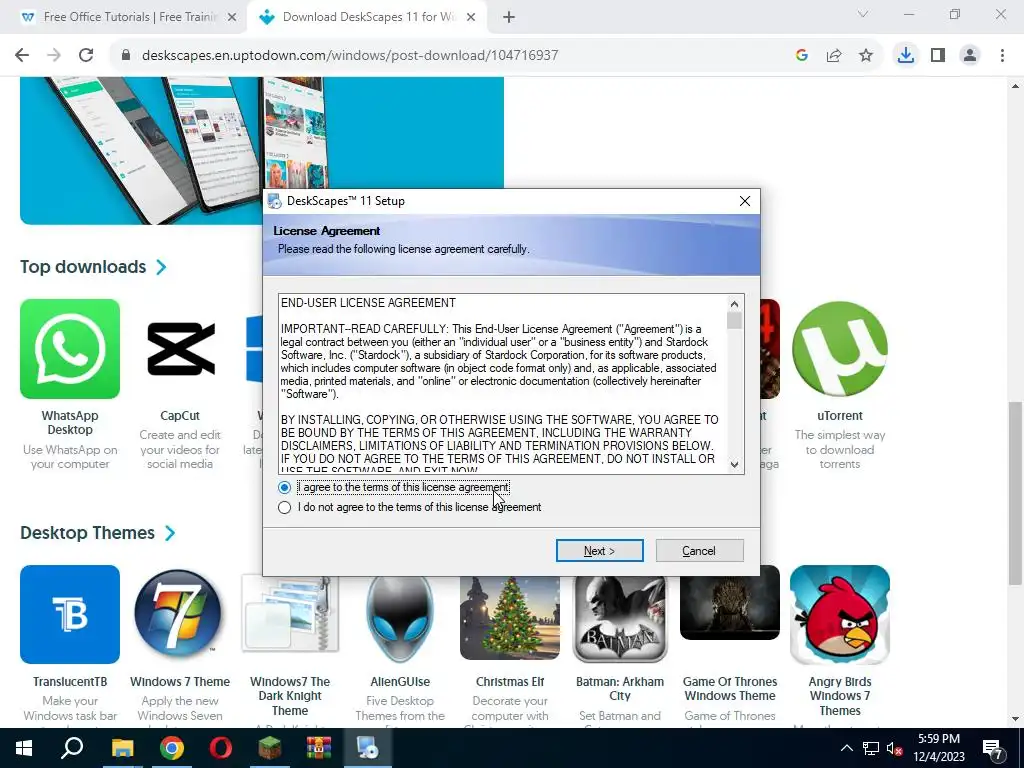Click the license agreement scrollbar thumb
The height and width of the screenshot is (768, 1024).
(x=735, y=321)
